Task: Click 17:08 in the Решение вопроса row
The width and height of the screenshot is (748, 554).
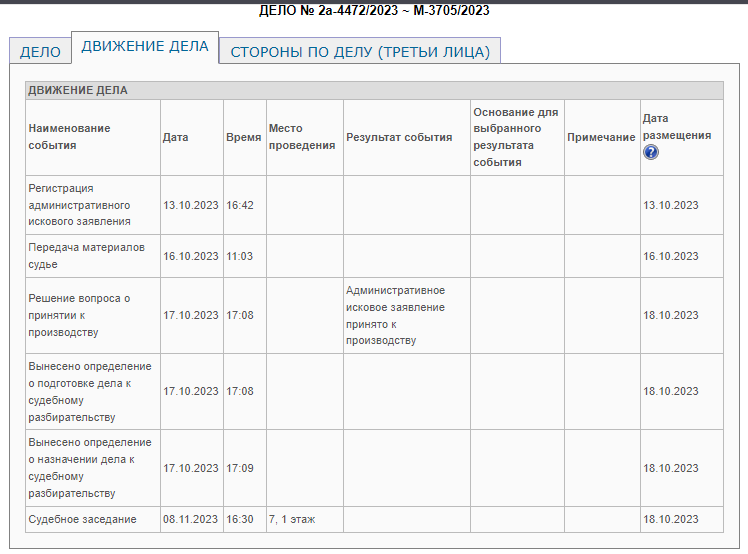Action: [x=239, y=315]
